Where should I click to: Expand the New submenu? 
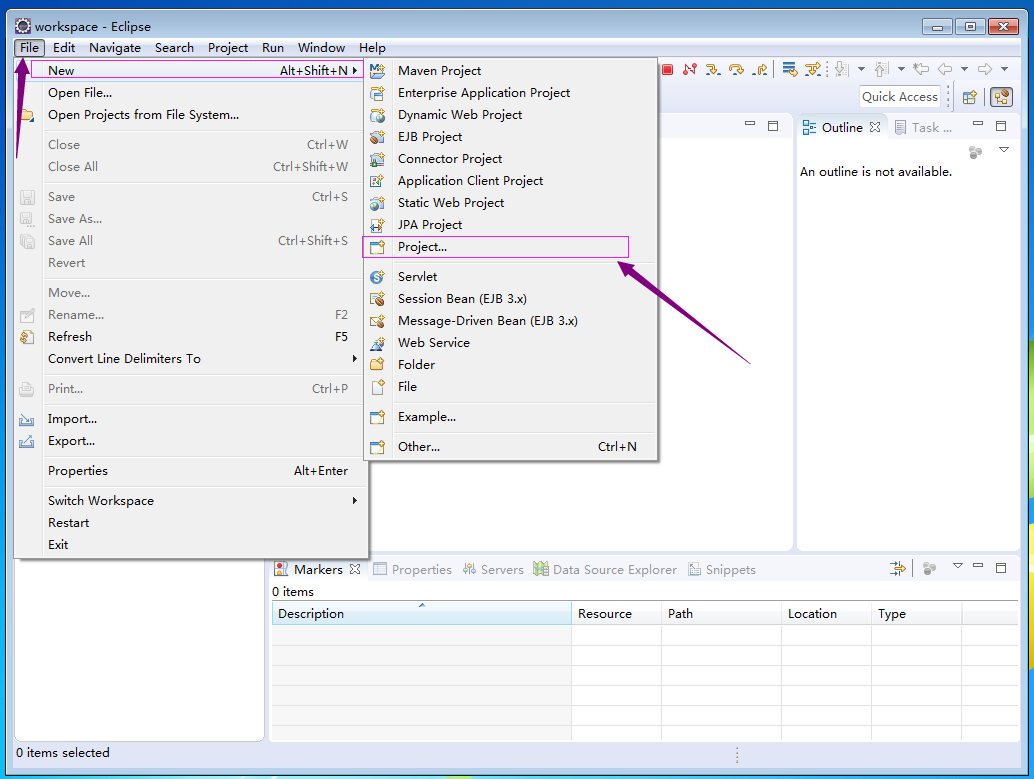click(197, 70)
